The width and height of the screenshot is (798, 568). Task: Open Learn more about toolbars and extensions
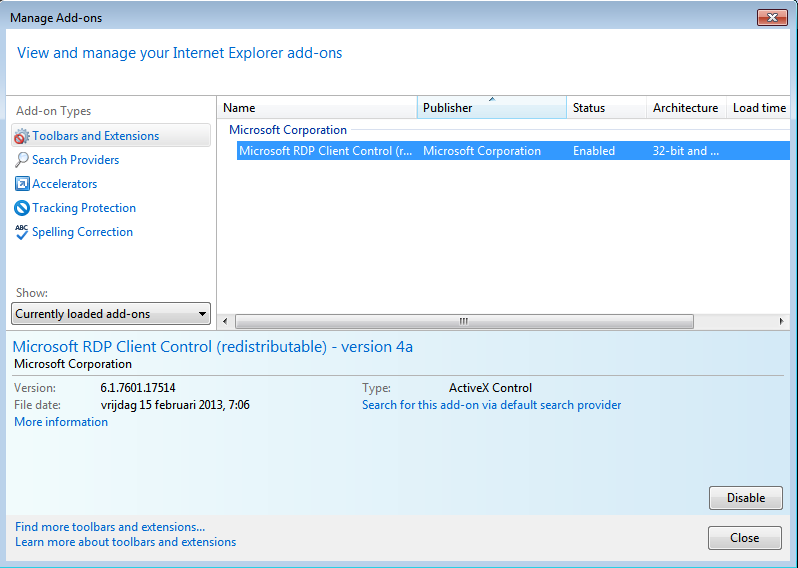126,542
